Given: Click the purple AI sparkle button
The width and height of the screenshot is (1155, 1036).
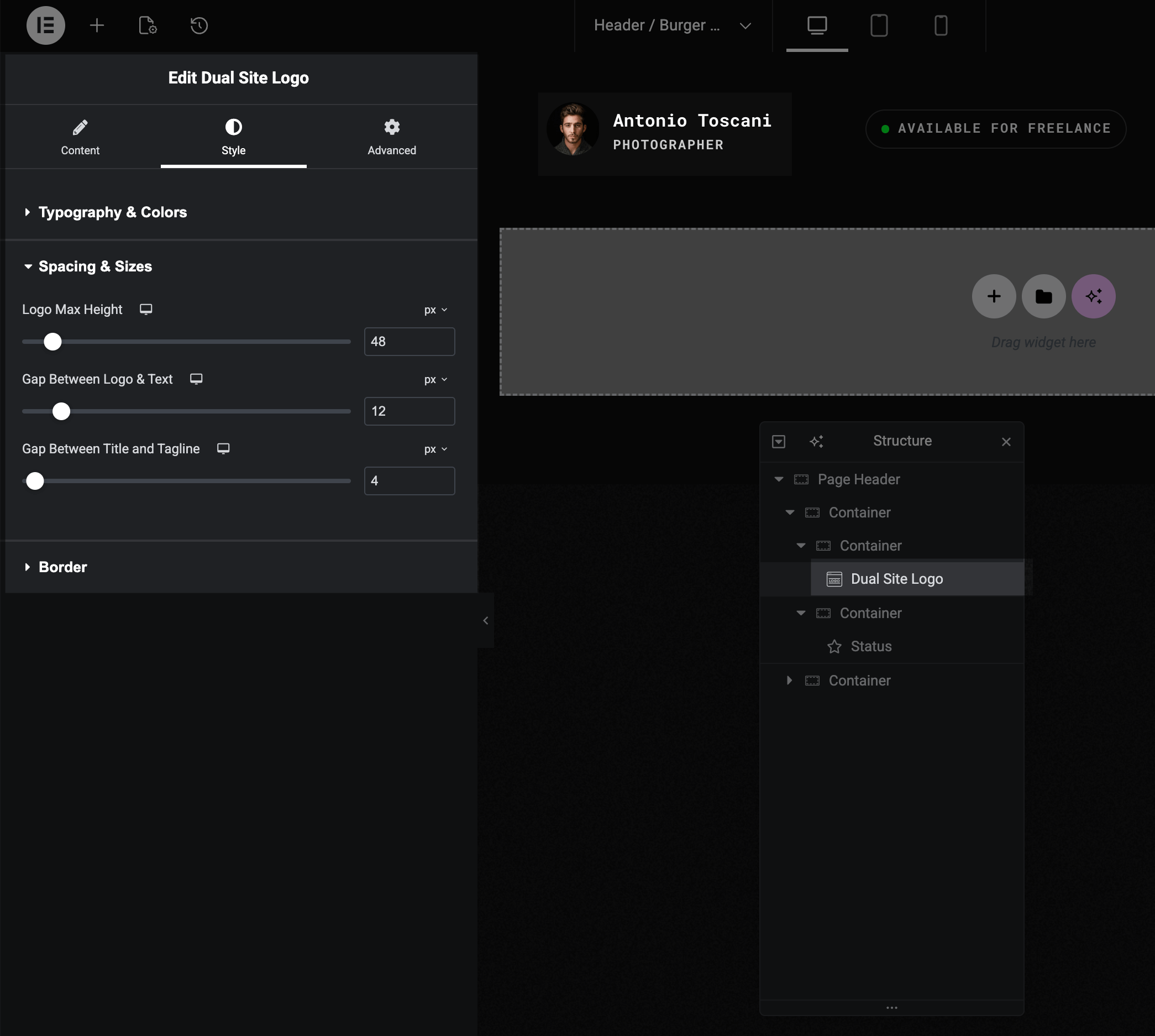Looking at the screenshot, I should click(x=1093, y=296).
